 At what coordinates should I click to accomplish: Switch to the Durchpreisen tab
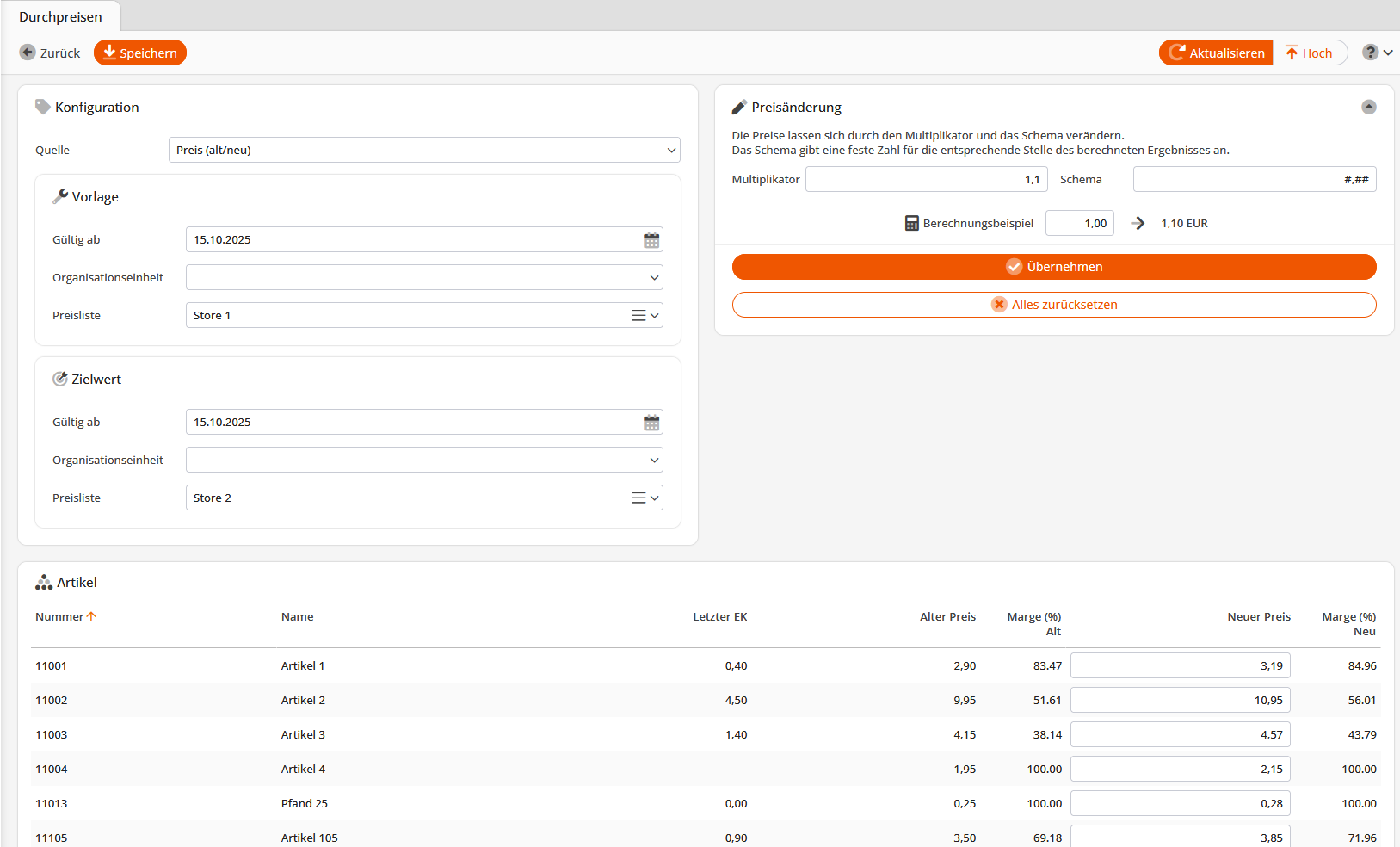(60, 16)
